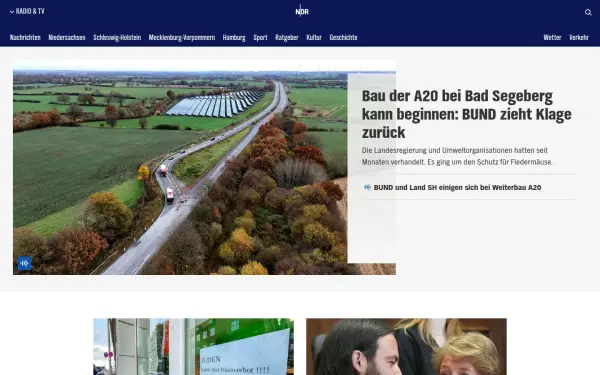Open link BUND und Land SH einigen sich
This screenshot has height=375, width=600.
point(457,188)
